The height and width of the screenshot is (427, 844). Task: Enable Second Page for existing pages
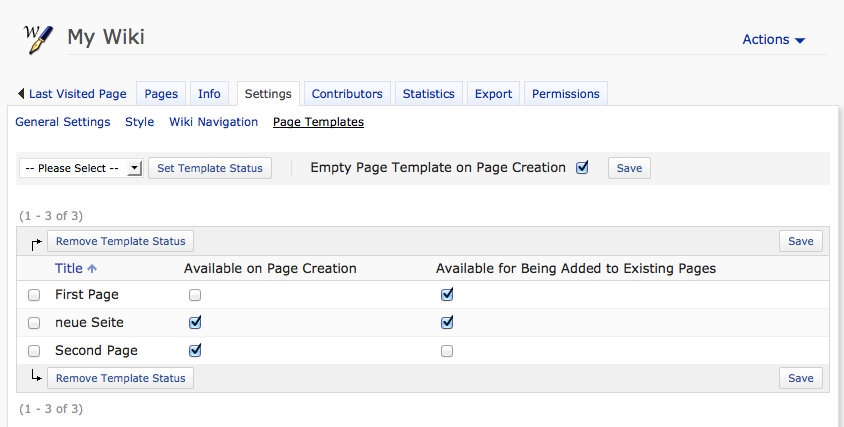click(447, 351)
